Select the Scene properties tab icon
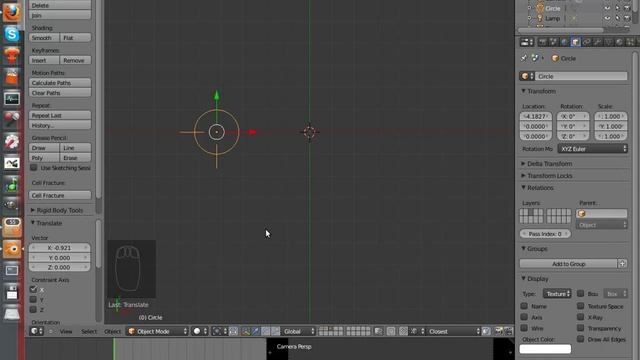Viewport: 640px width, 360px height. [553, 42]
